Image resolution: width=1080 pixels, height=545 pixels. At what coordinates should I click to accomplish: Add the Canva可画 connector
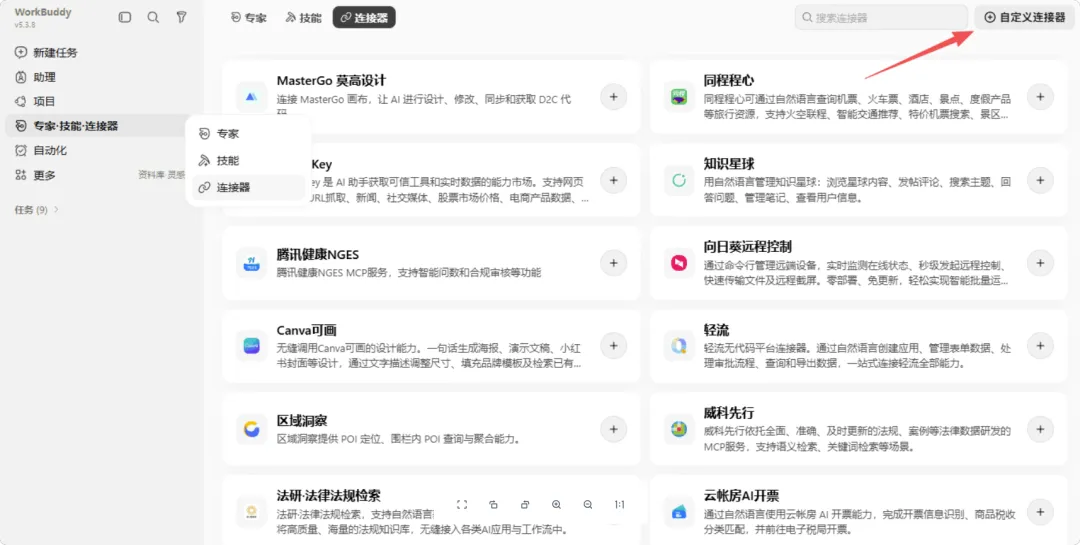click(613, 346)
